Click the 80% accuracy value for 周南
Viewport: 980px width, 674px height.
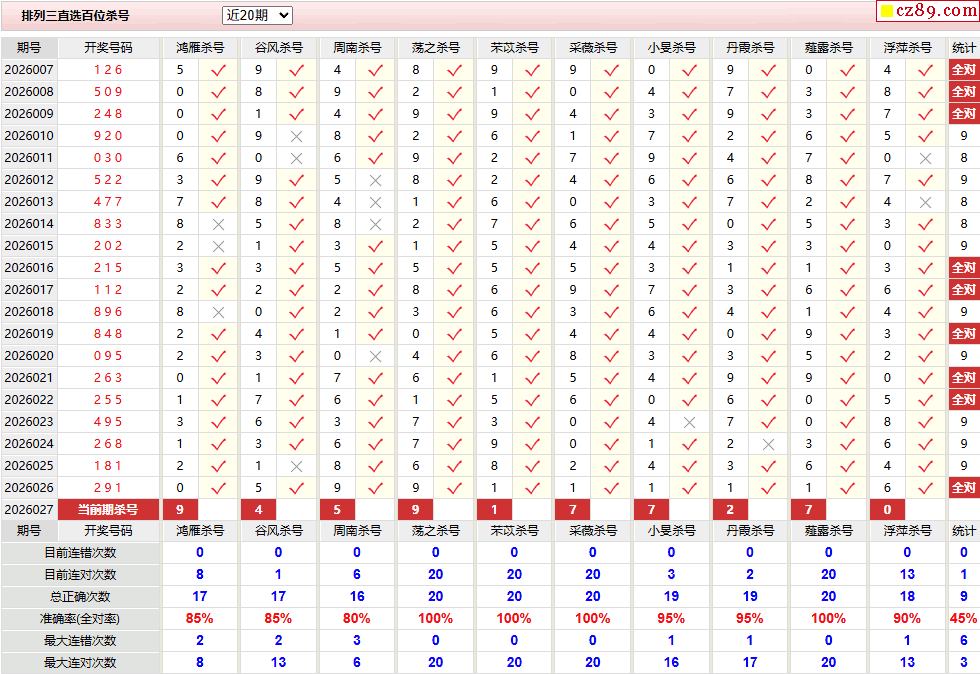pos(356,618)
